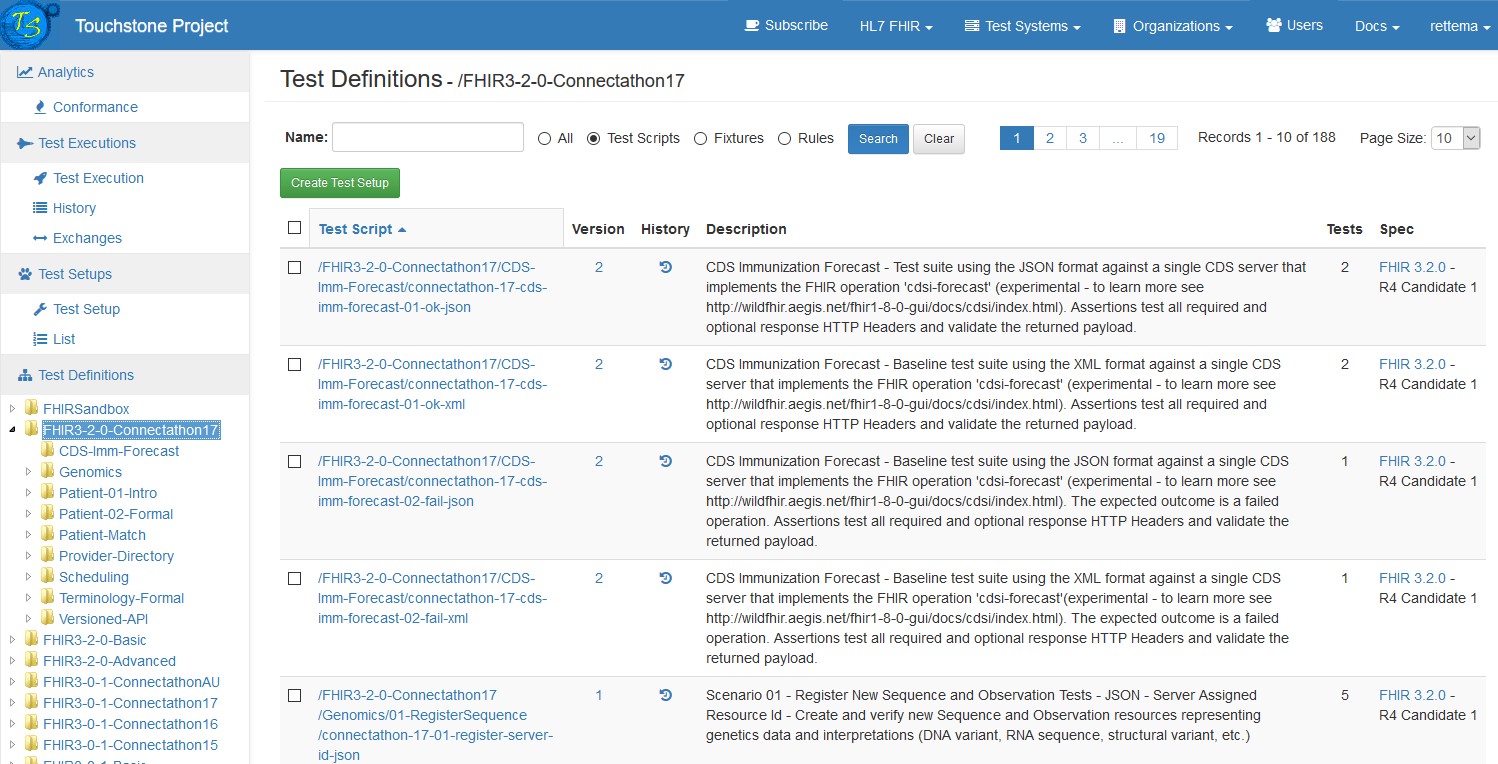Check the cds-imm-forecast-02-fail-xml row checkbox
The image size is (1498, 764).
click(x=294, y=578)
